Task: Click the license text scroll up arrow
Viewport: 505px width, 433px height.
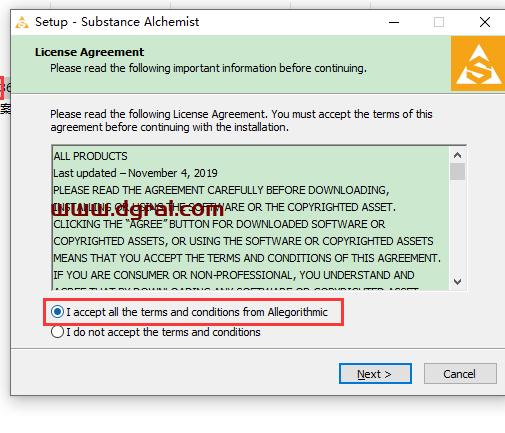Action: click(457, 155)
